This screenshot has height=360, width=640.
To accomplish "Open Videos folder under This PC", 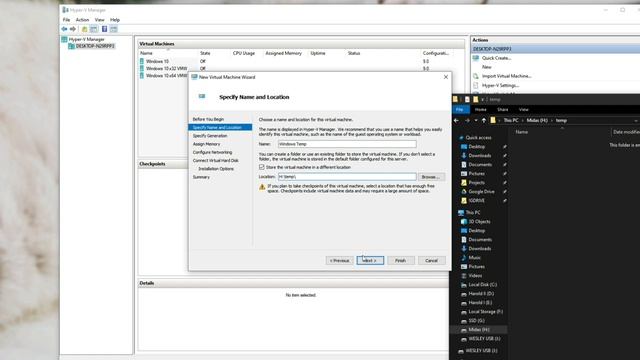I will click(475, 276).
